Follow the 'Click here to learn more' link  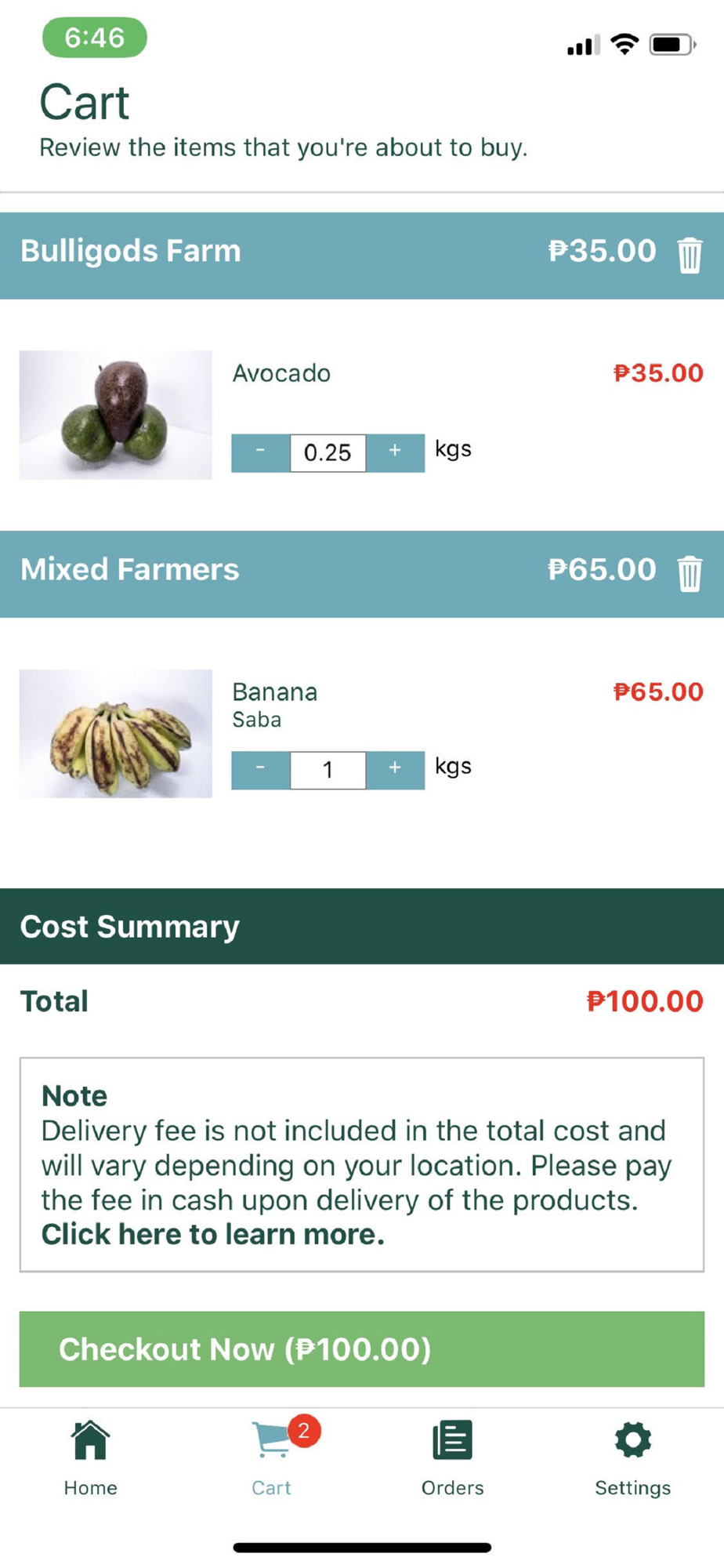(213, 1234)
